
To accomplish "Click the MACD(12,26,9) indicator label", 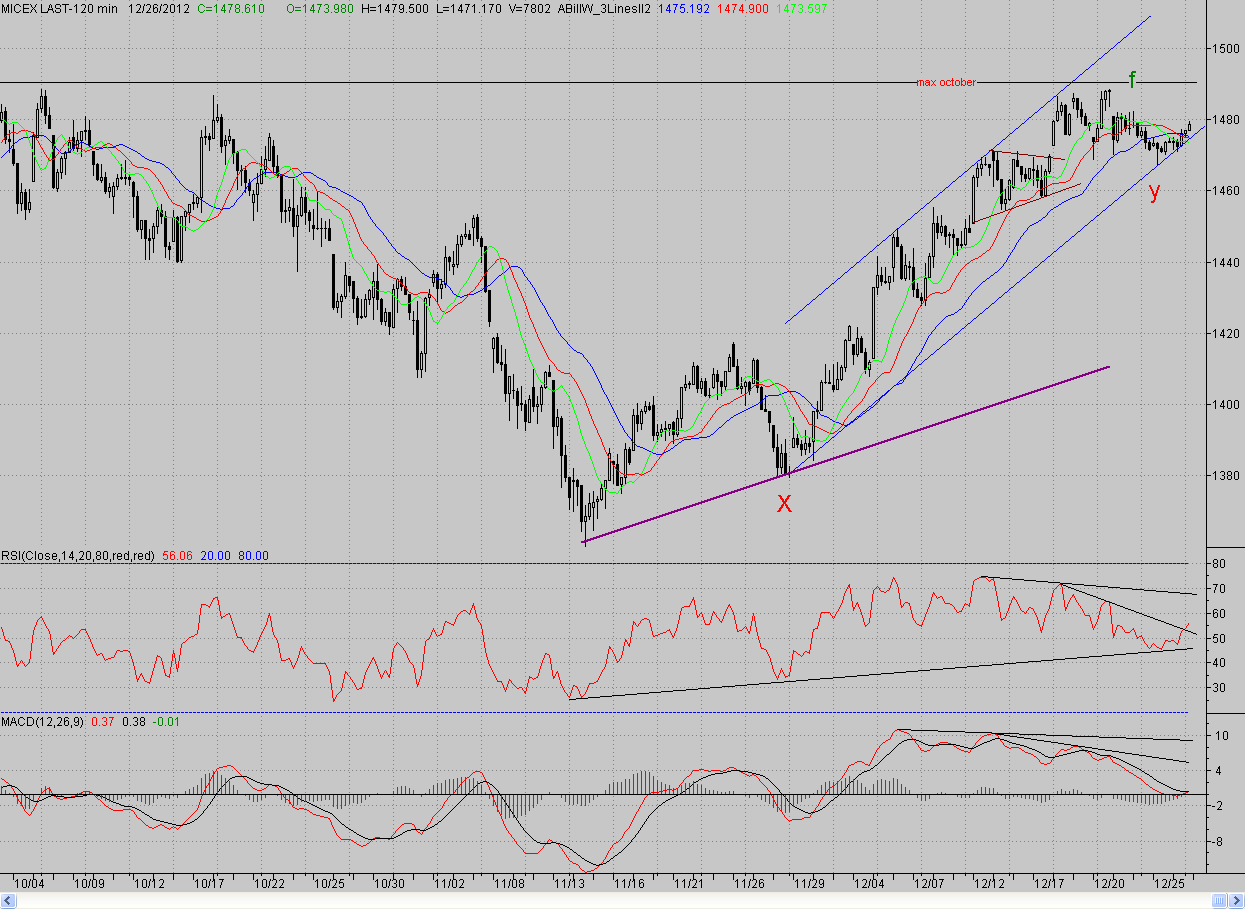I will click(43, 720).
